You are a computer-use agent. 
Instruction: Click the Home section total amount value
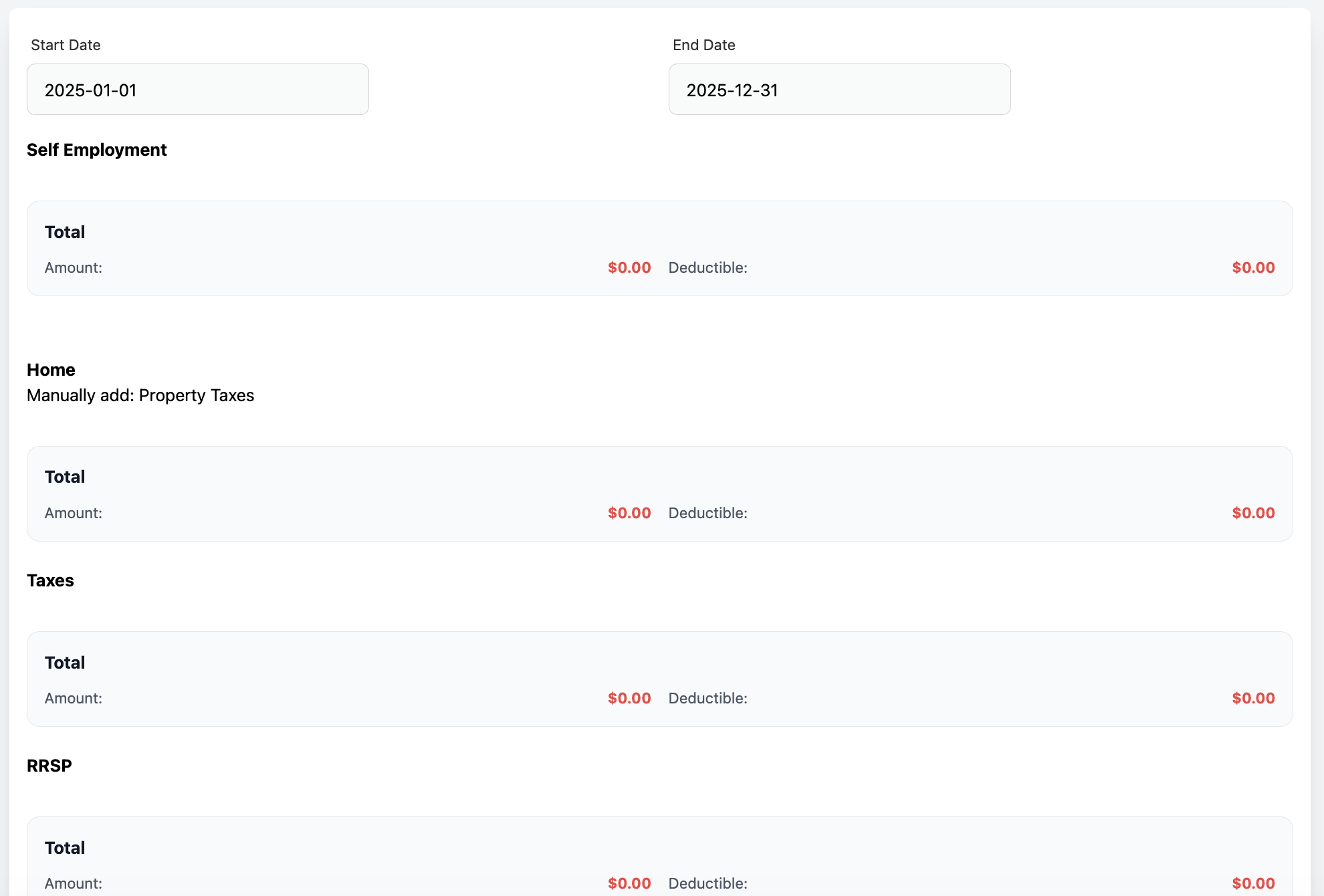(629, 513)
